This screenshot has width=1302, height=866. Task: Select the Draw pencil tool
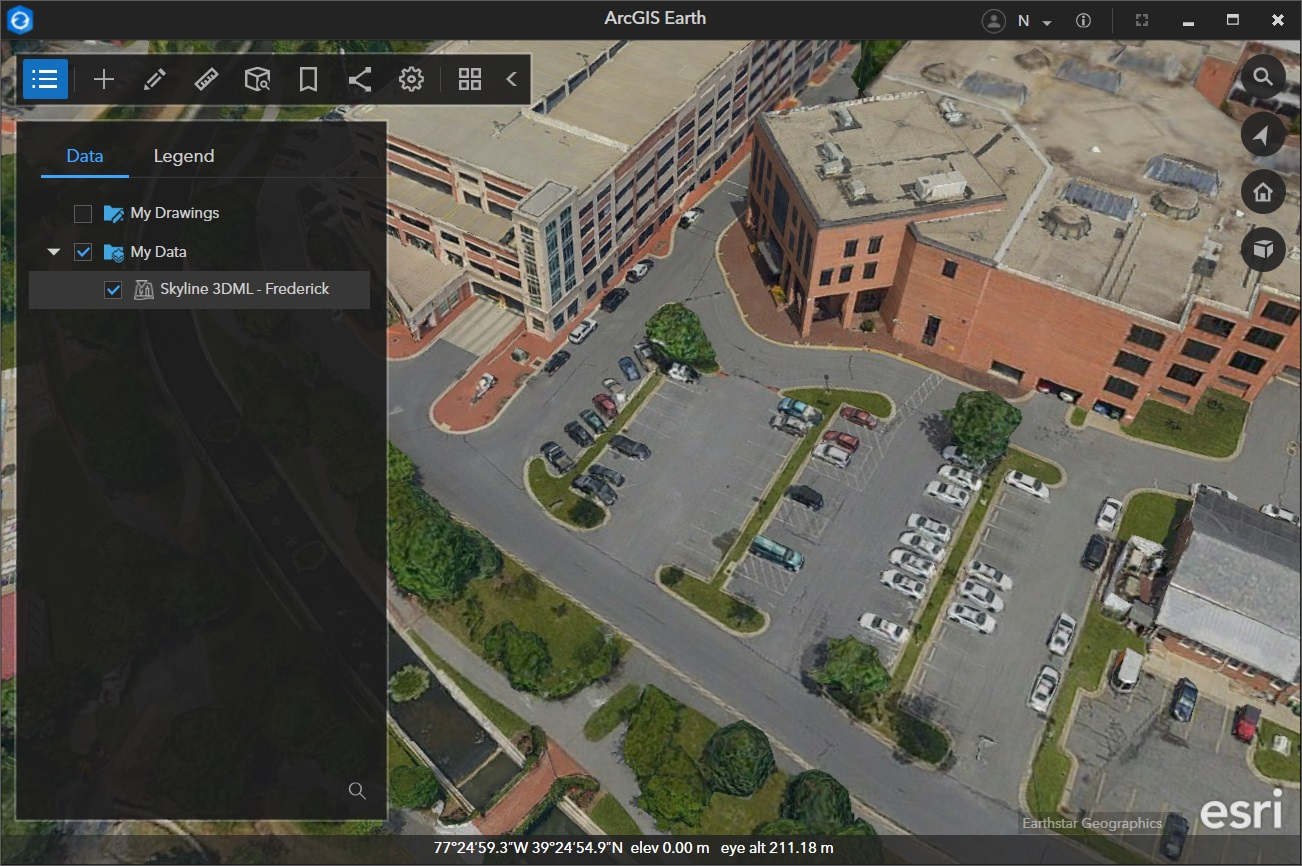155,80
